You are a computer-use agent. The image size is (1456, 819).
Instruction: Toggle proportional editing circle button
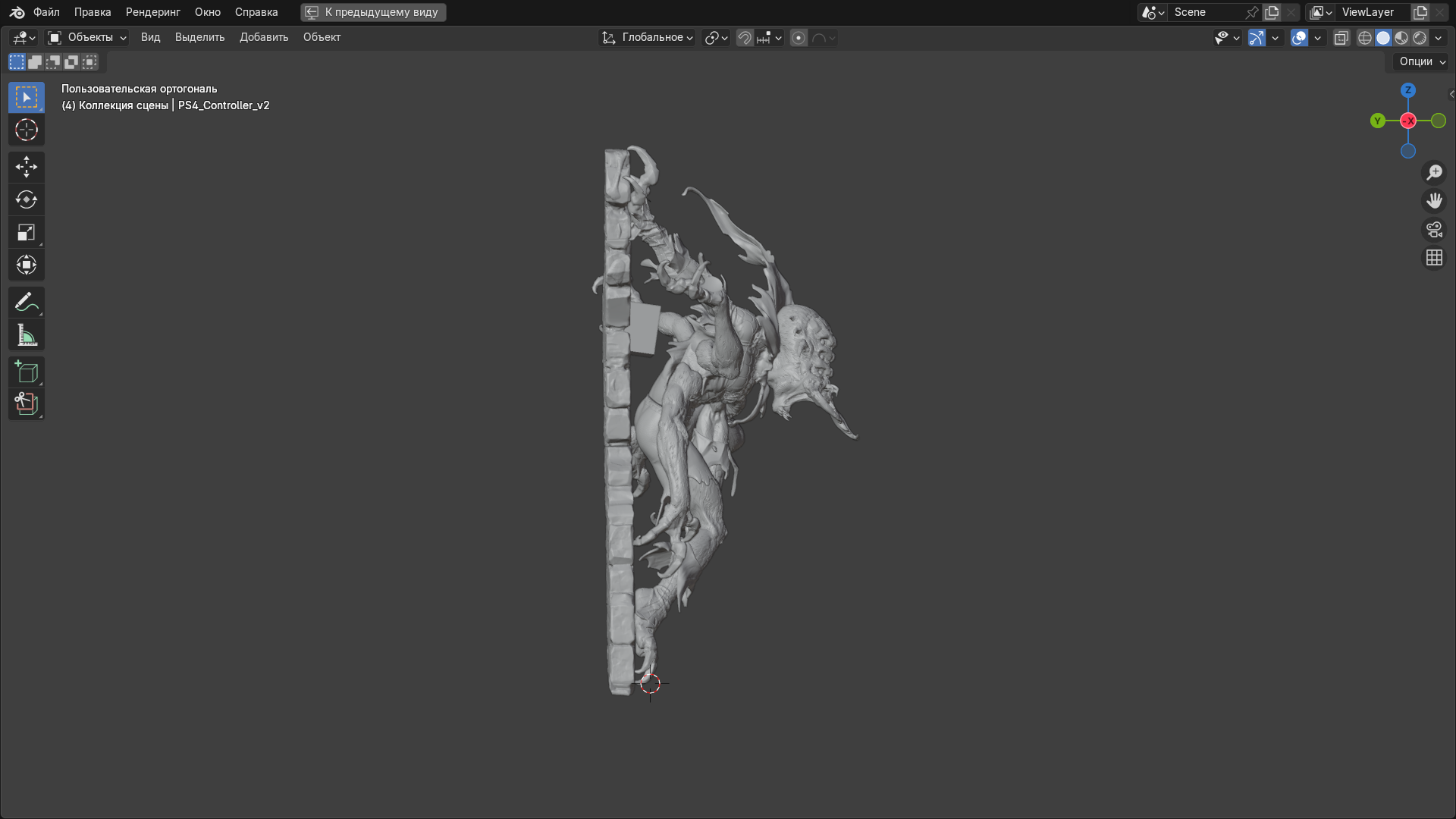tap(799, 38)
